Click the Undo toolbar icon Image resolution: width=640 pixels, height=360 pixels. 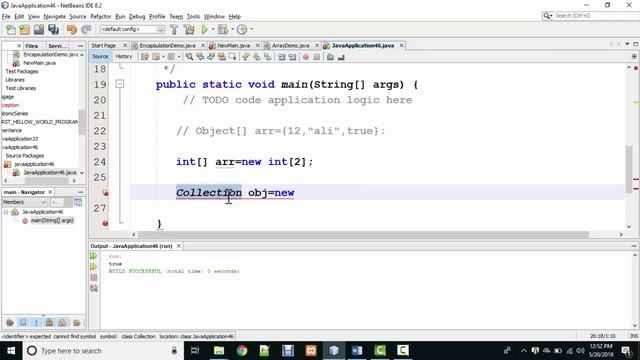click(72, 29)
